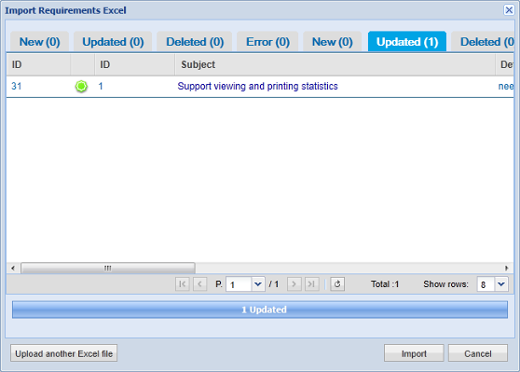Open the page number dropdown
Viewport: 520px width, 372px height.
click(258, 284)
